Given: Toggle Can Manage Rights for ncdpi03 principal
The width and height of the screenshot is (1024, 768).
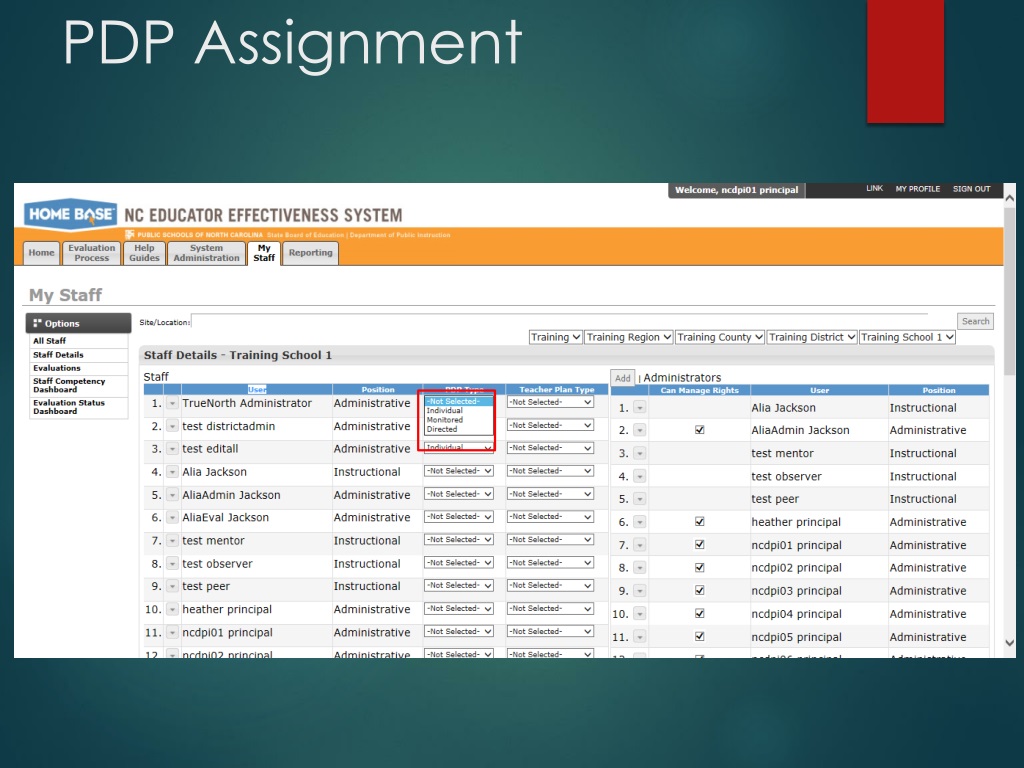Looking at the screenshot, I should coord(699,591).
